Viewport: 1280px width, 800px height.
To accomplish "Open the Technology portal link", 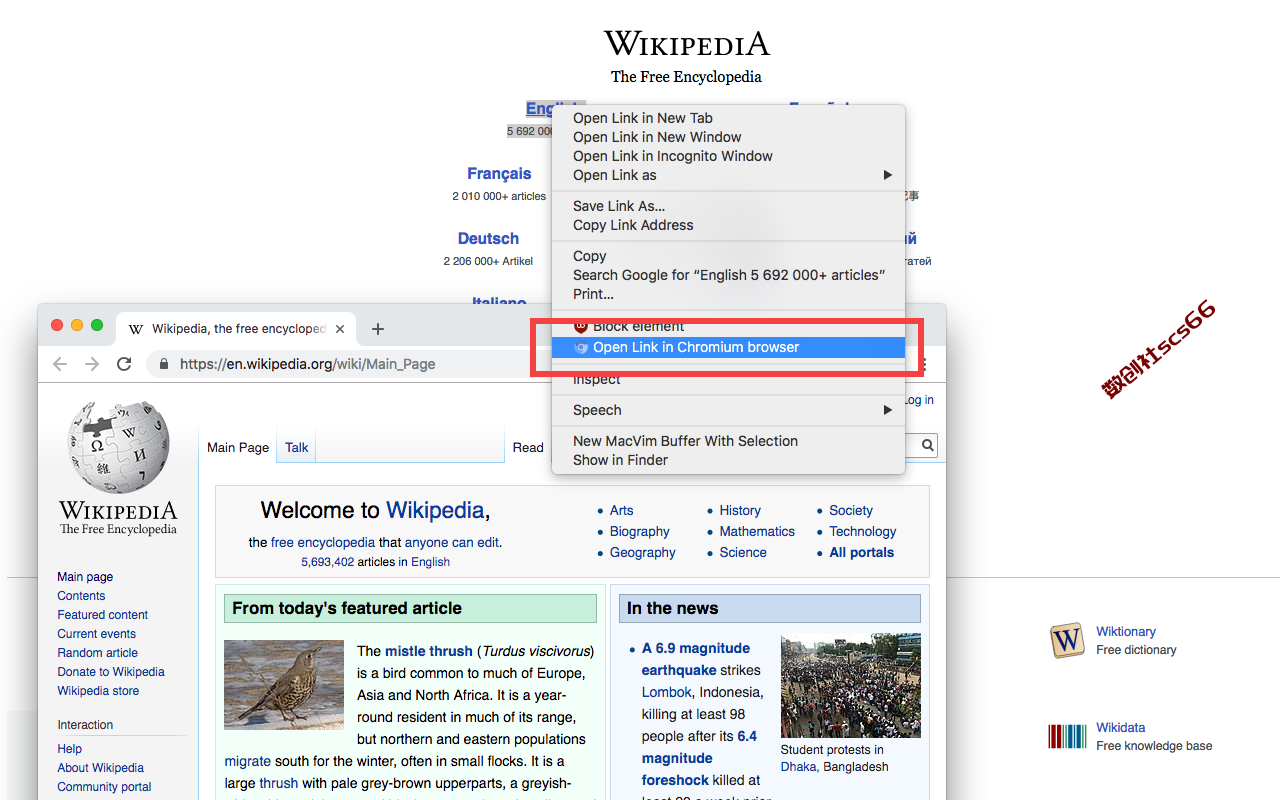I will tap(863, 532).
